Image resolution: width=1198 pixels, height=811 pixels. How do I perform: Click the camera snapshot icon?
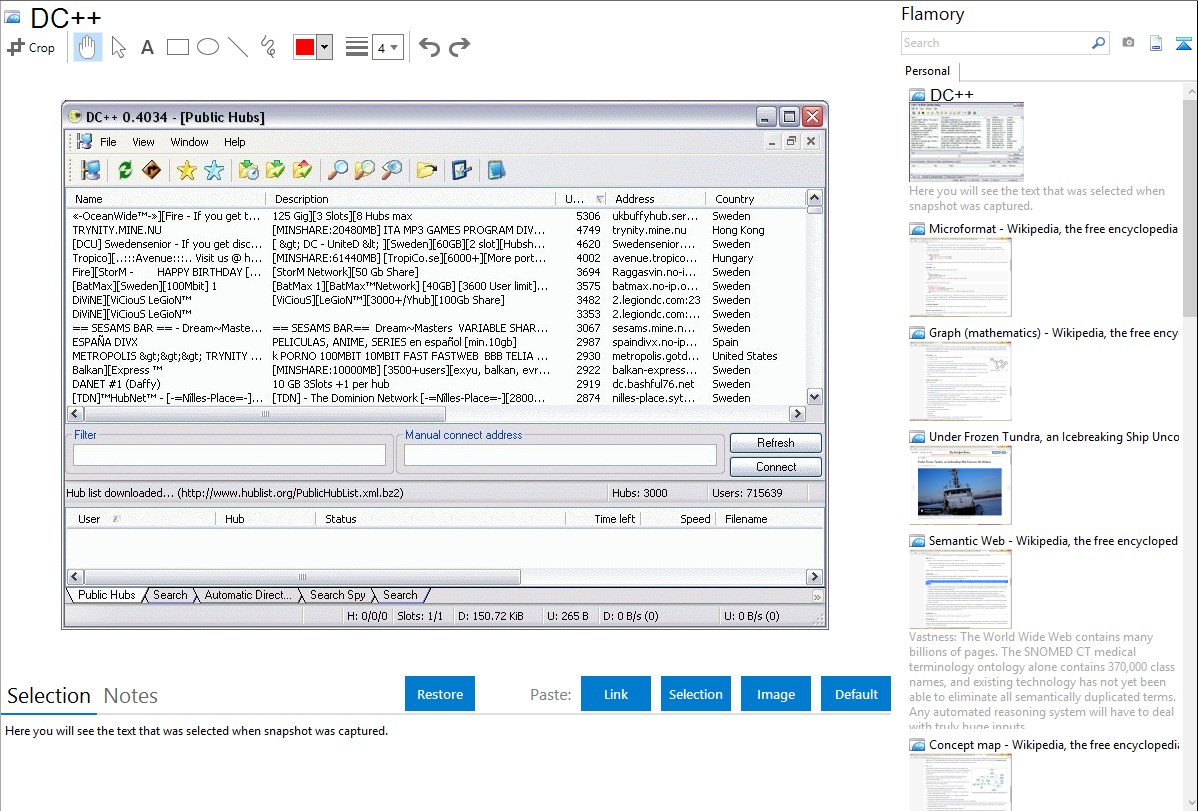1128,43
